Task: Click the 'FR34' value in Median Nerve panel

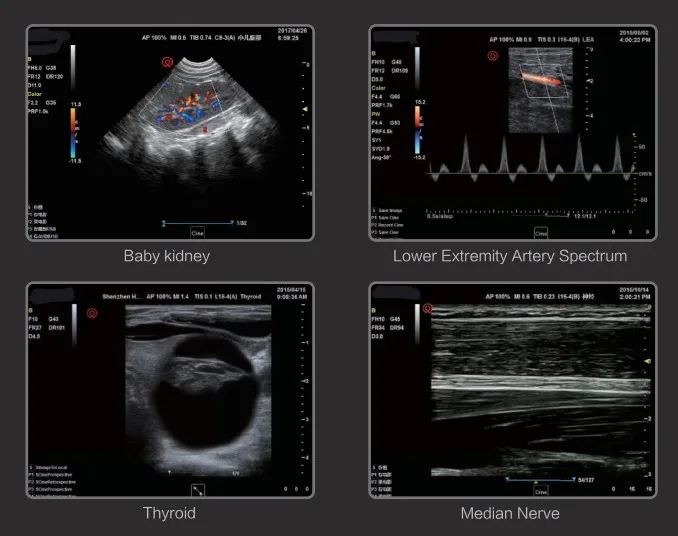Action: (x=378, y=328)
